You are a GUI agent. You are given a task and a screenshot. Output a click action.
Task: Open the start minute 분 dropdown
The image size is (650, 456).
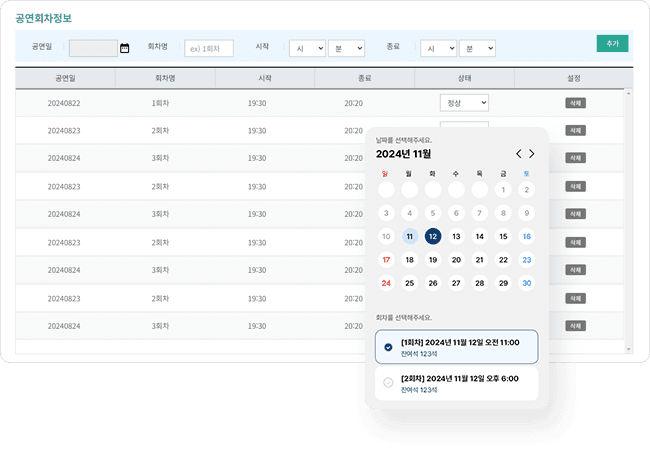(345, 48)
